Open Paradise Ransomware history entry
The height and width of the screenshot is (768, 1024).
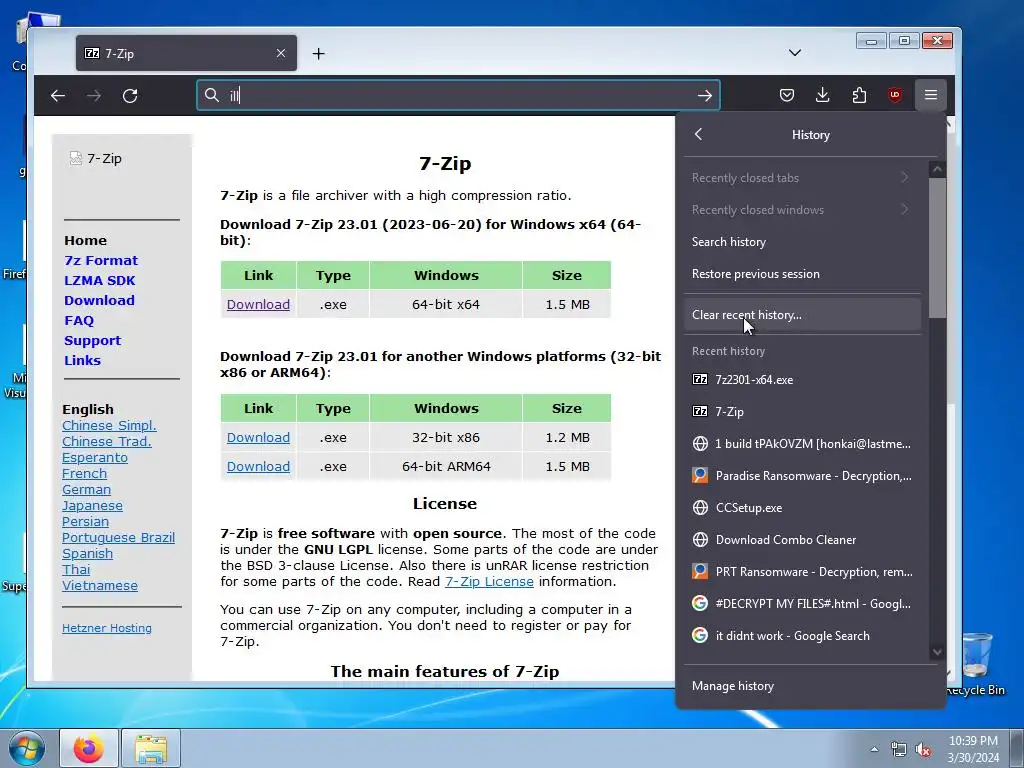click(802, 475)
